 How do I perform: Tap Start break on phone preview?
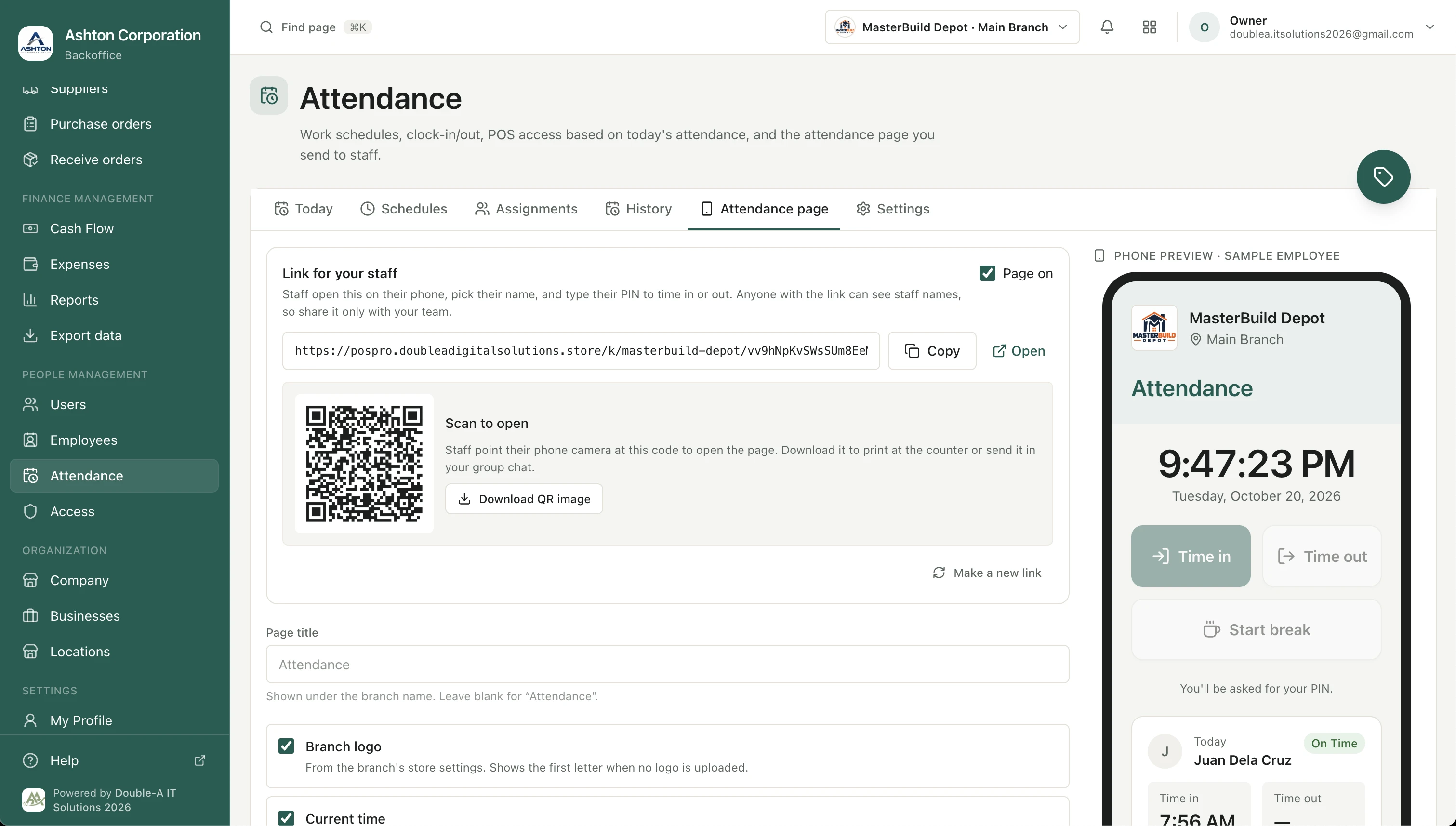click(x=1256, y=630)
